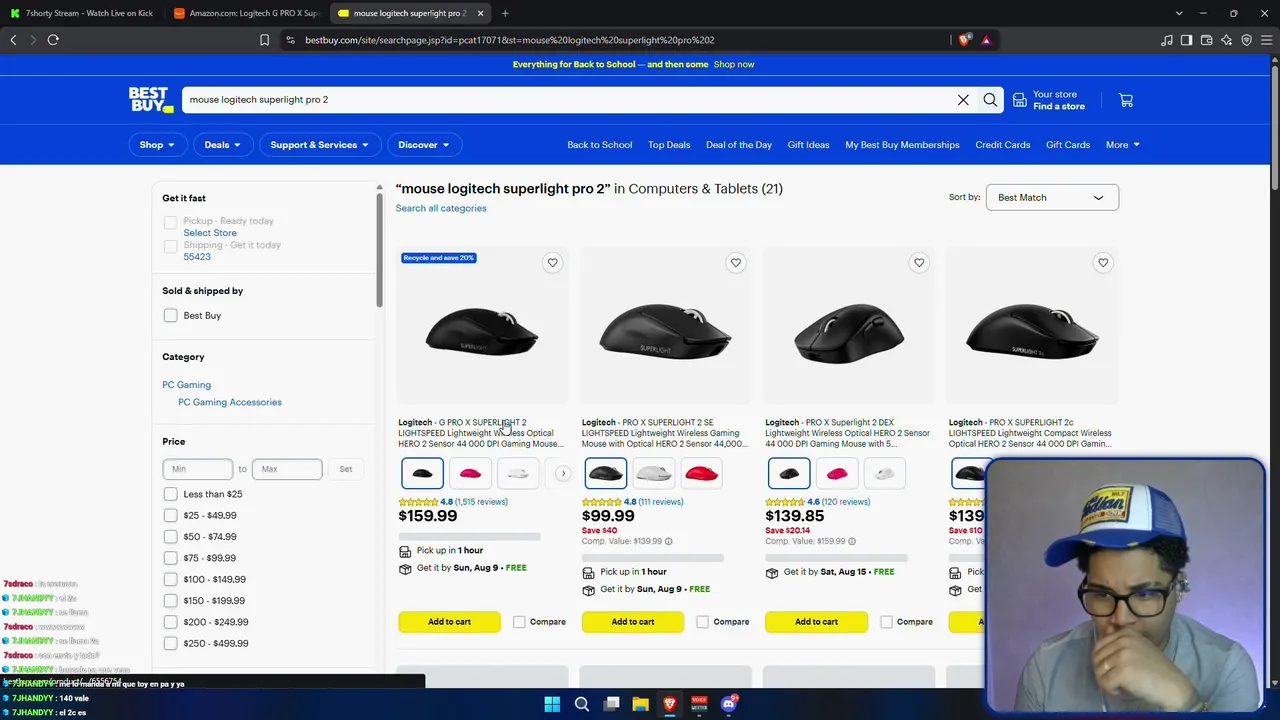Open Gift Ideas page
The width and height of the screenshot is (1280, 720).
[x=808, y=145]
